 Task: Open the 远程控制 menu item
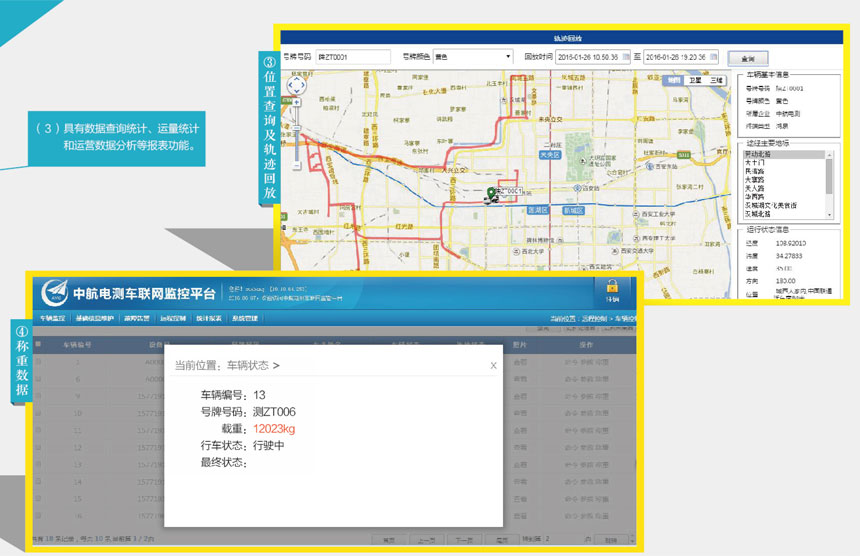(172, 318)
